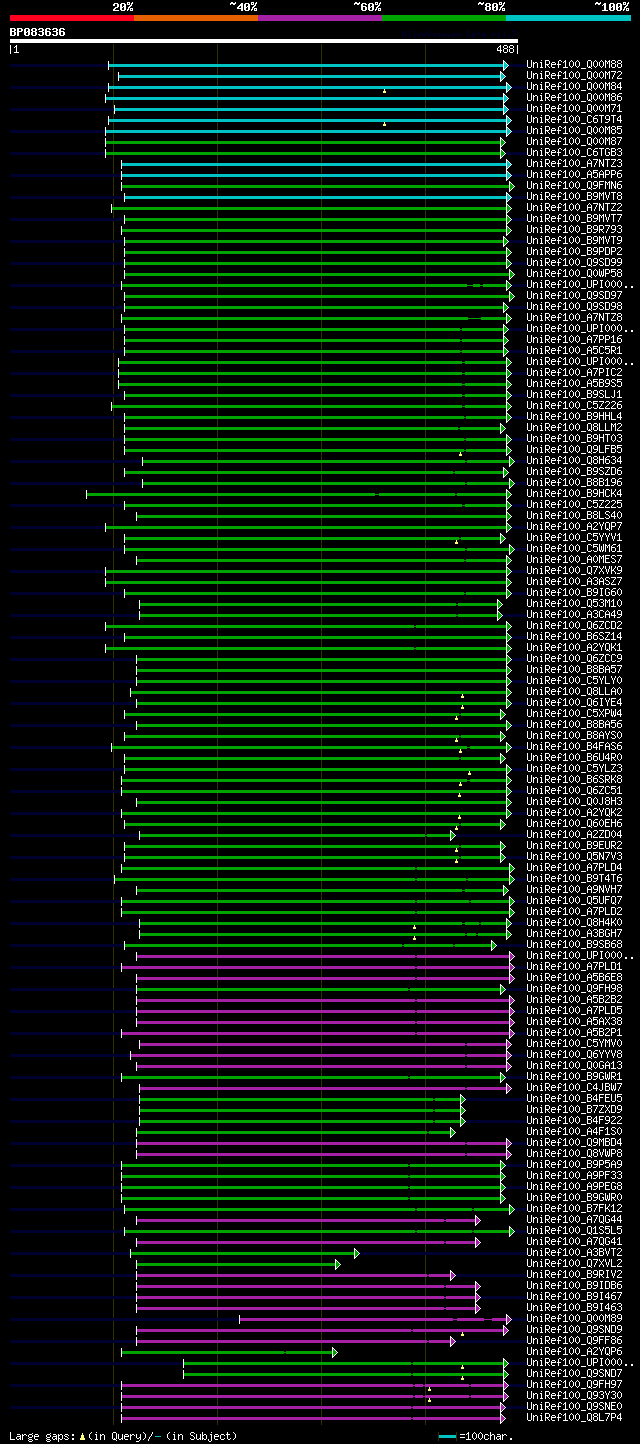Click the query end position label 488
This screenshot has width=640, height=1444.
pos(504,49)
